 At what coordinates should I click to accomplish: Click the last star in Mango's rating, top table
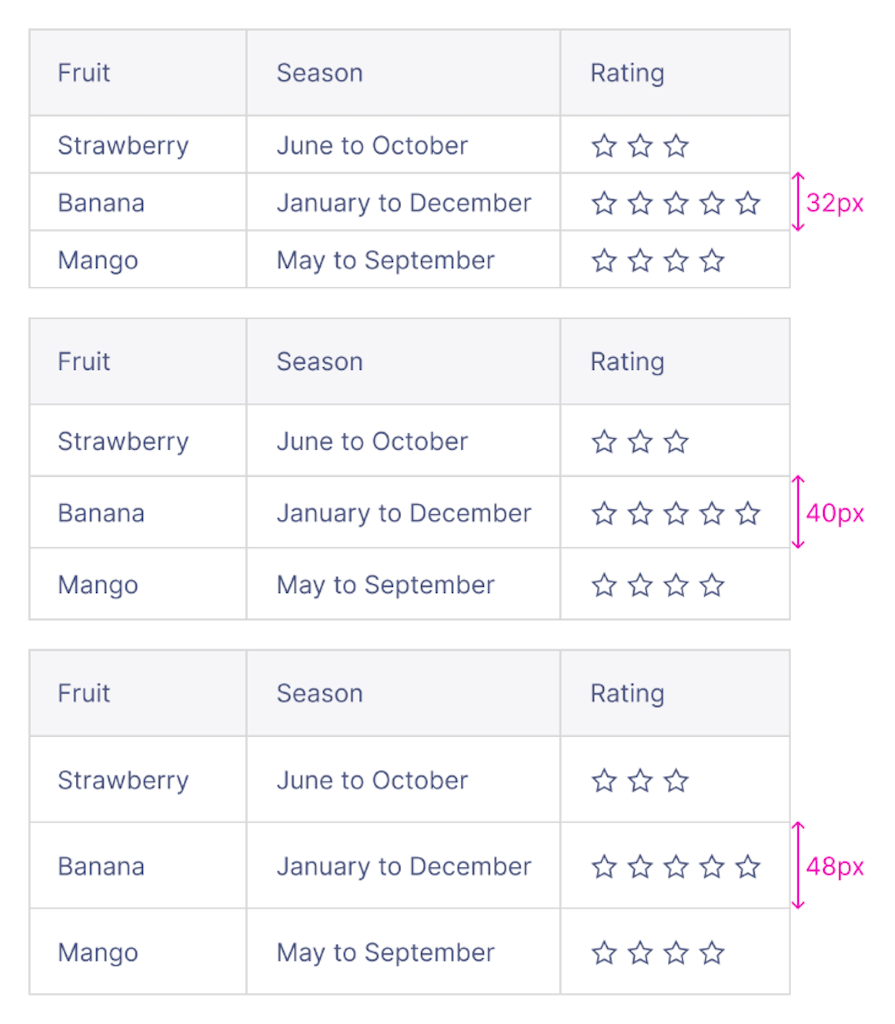712,260
